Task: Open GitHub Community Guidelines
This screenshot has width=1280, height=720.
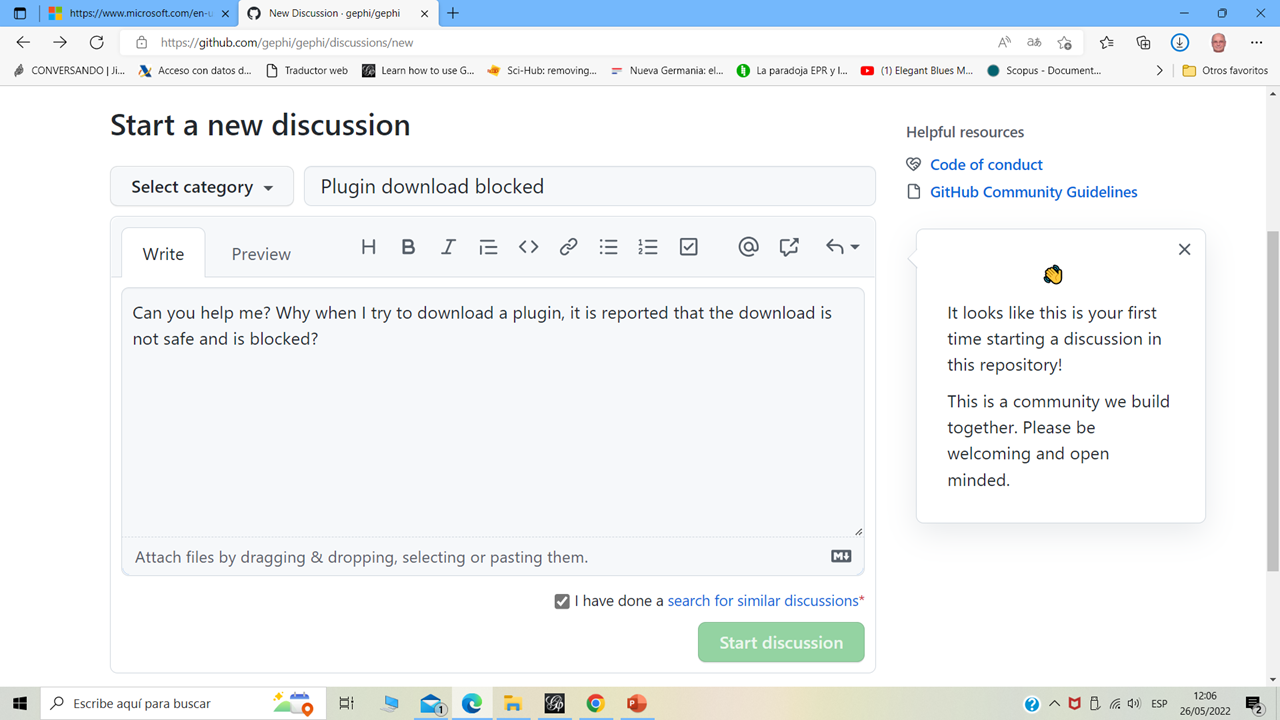Action: click(1033, 191)
